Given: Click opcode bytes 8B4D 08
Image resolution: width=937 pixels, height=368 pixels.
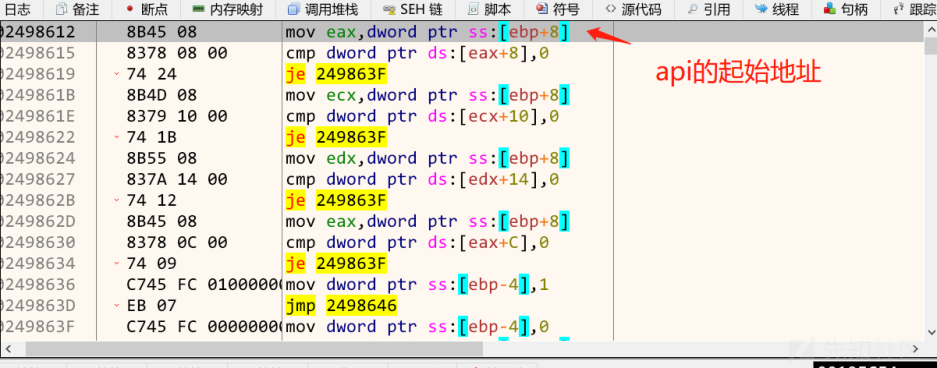Looking at the screenshot, I should tap(161, 96).
